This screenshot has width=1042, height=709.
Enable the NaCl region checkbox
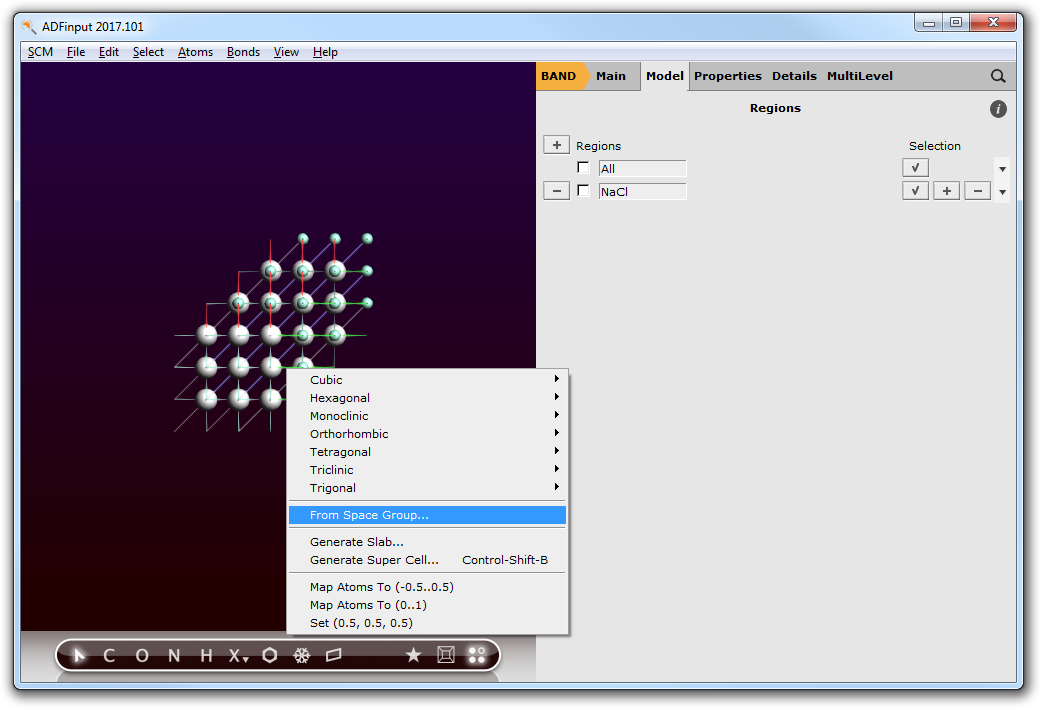(x=584, y=191)
